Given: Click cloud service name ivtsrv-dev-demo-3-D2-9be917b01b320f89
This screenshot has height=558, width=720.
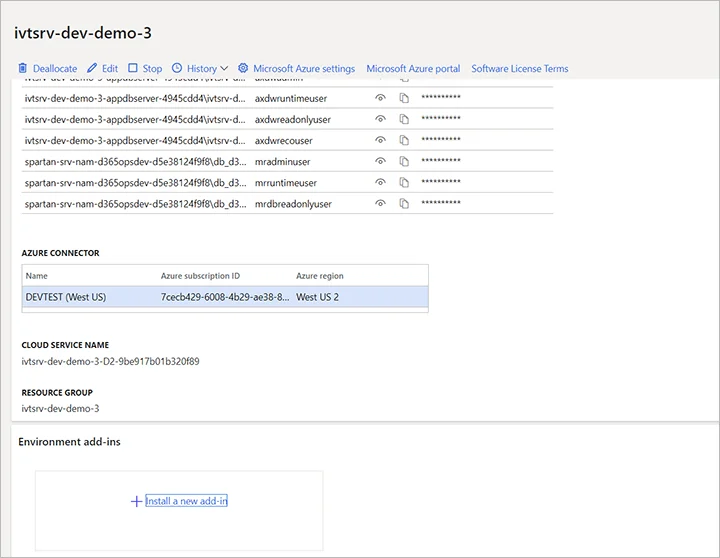Looking at the screenshot, I should tap(110, 361).
